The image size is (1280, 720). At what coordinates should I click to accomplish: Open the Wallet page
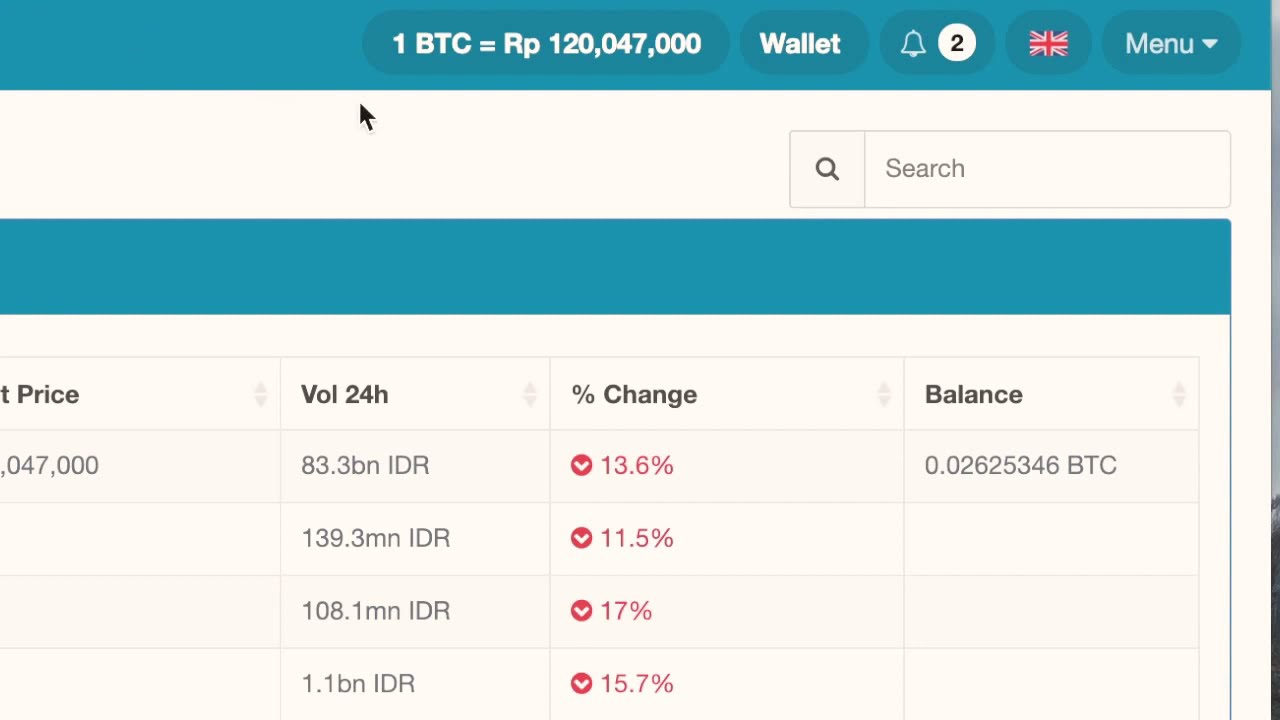800,44
